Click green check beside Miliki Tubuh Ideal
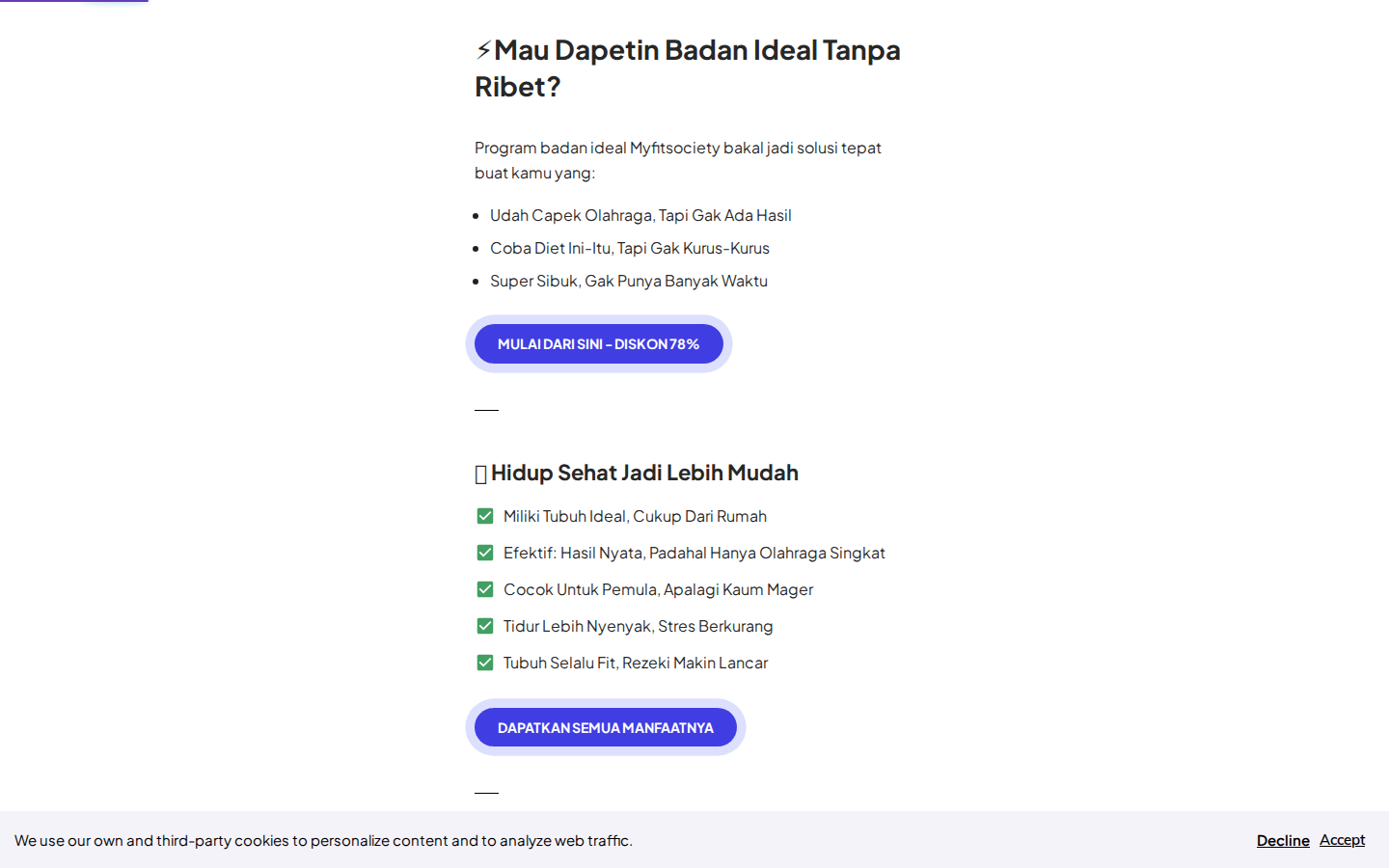Viewport: 1389px width, 868px height. pos(485,516)
